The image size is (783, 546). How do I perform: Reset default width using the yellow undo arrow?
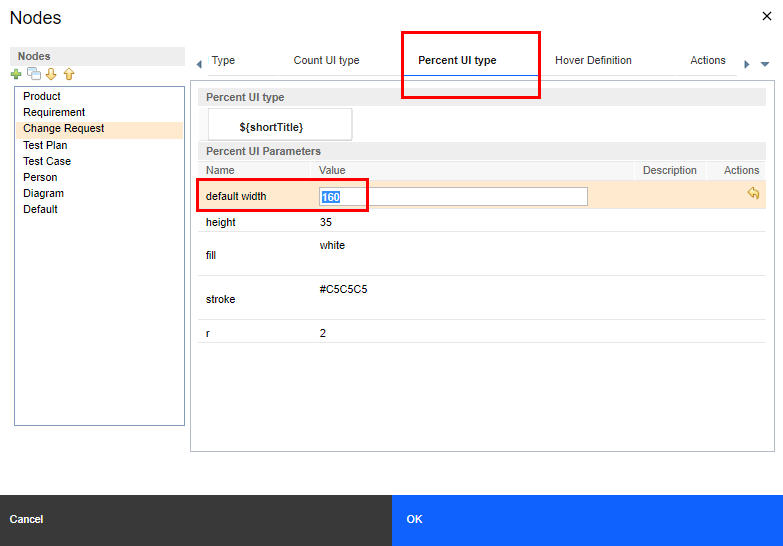click(753, 194)
